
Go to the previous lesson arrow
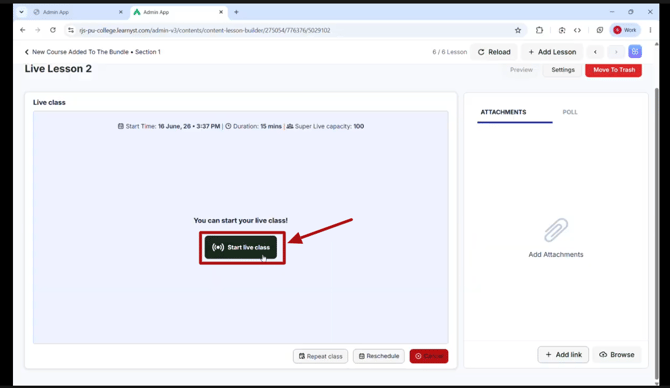(595, 52)
